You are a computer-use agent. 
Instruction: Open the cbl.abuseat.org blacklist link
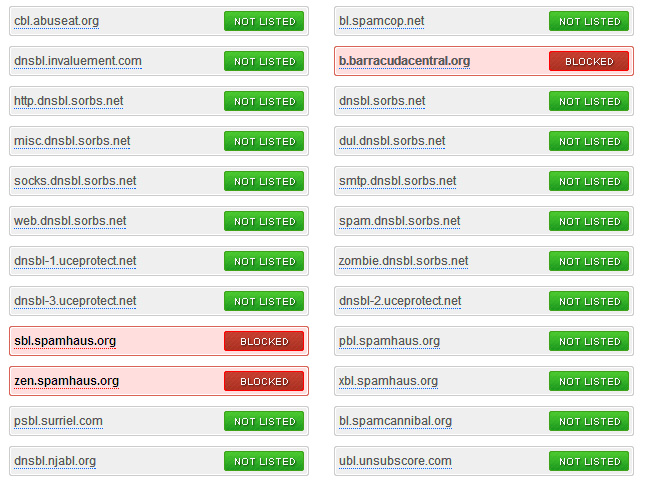(56, 21)
